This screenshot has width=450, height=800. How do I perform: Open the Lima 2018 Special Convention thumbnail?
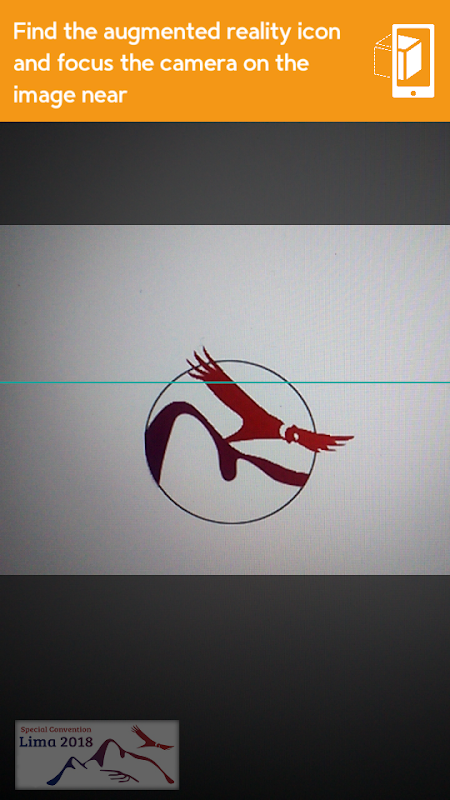tap(97, 754)
